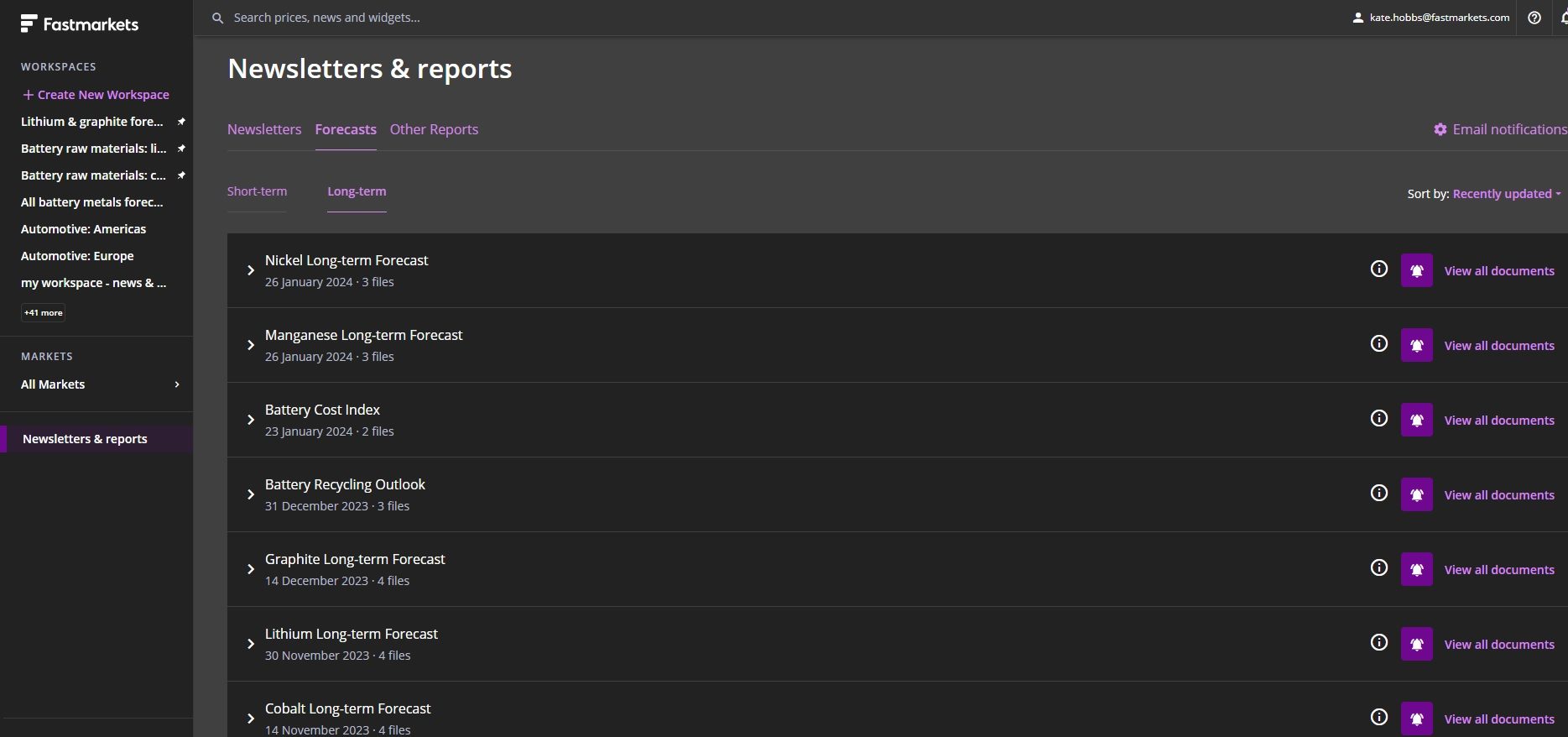Show info for Nickel Long-term Forecast
This screenshot has width=1568, height=737.
1379,269
